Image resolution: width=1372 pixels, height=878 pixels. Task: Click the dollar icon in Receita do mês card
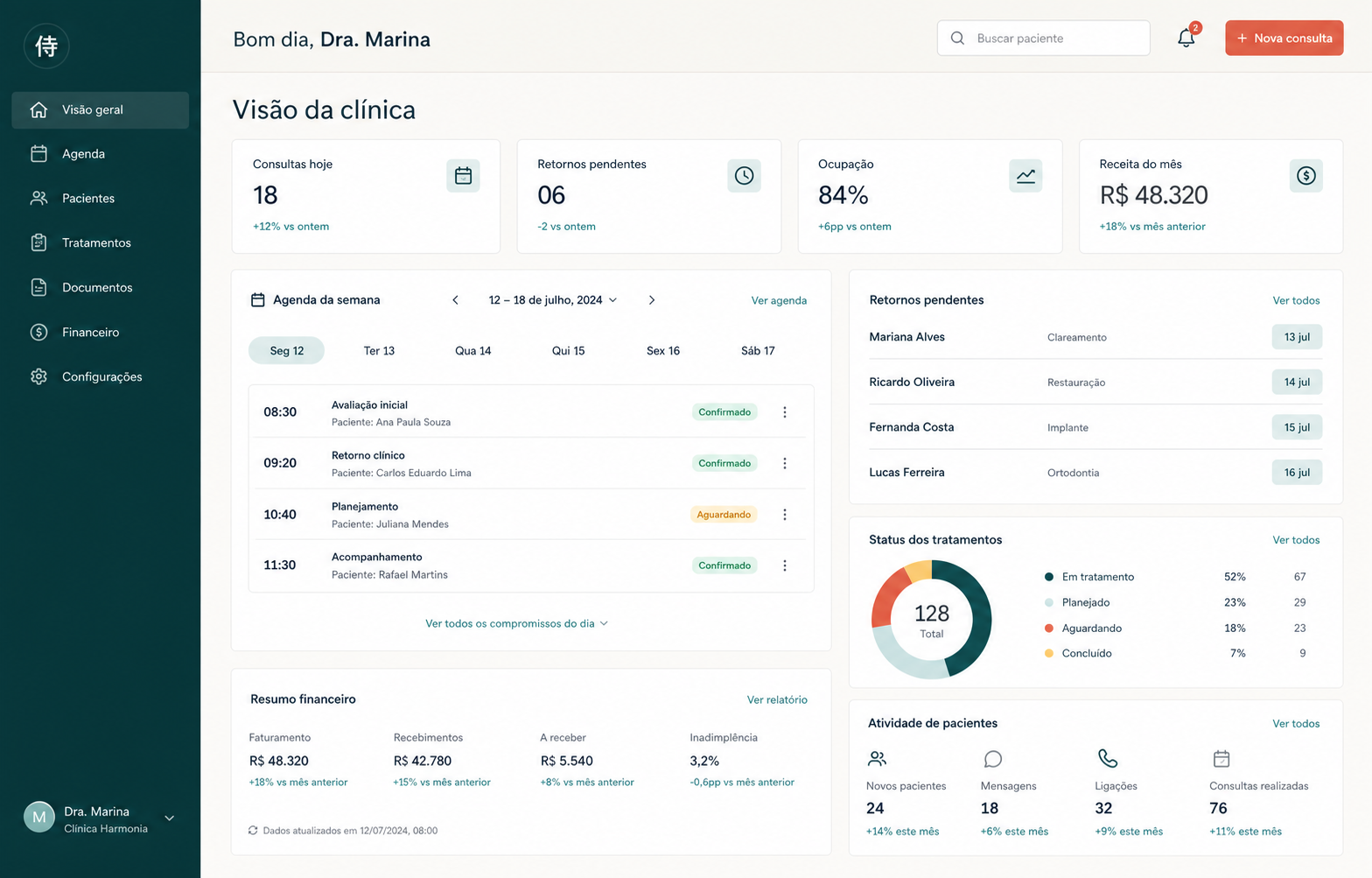tap(1306, 176)
